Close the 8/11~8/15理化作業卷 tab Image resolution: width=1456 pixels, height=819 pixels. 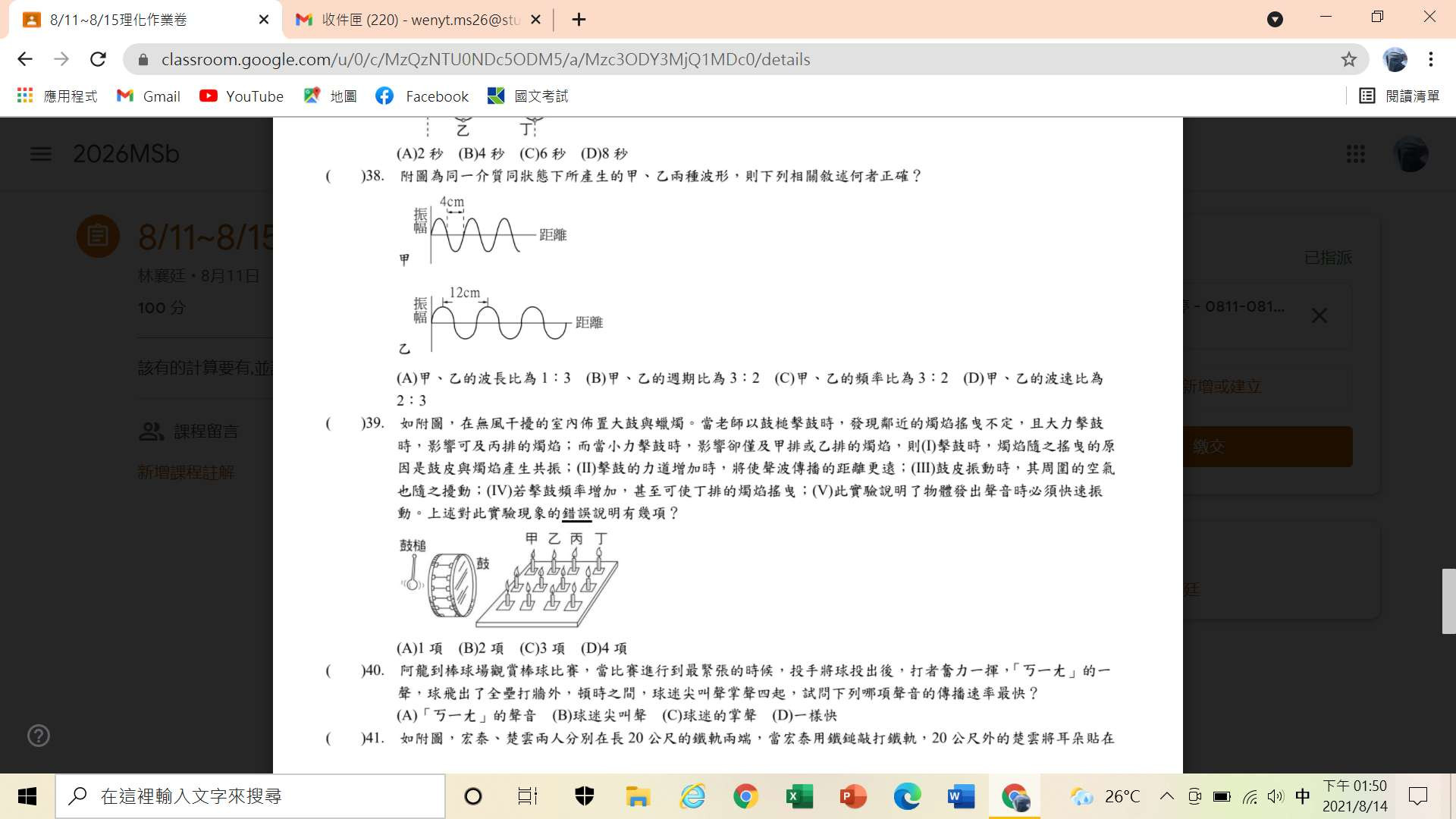point(264,20)
